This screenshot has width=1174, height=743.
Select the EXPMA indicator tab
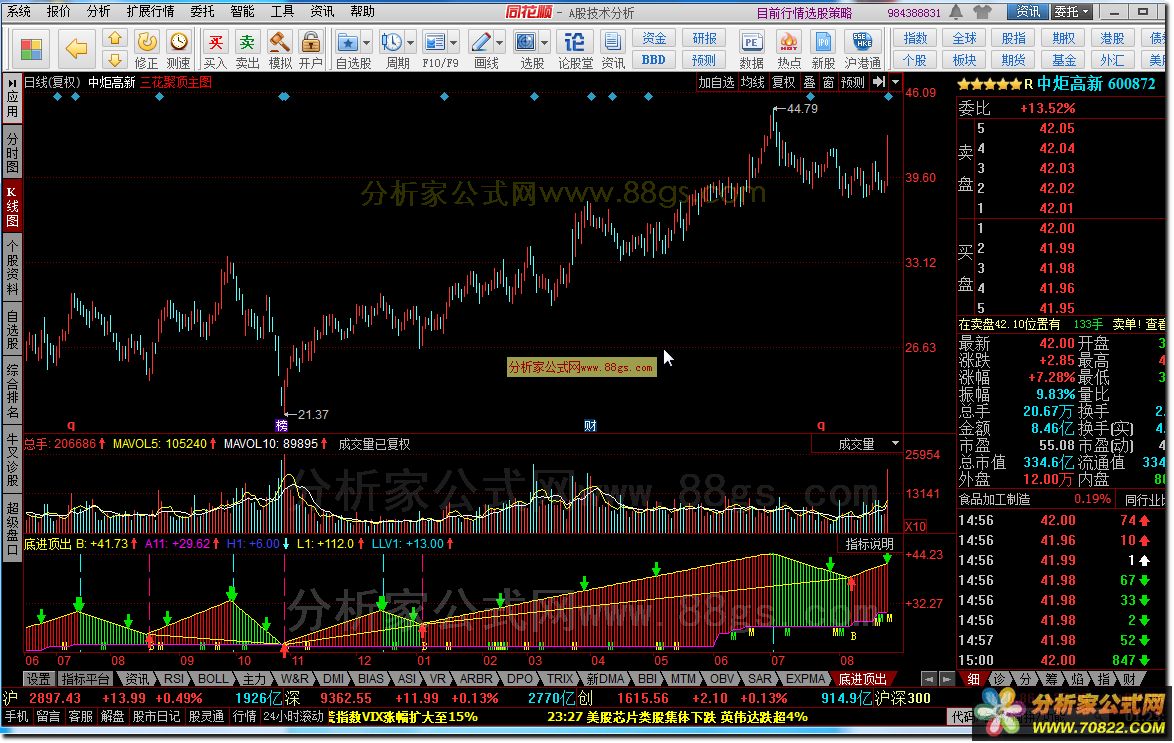click(805, 679)
